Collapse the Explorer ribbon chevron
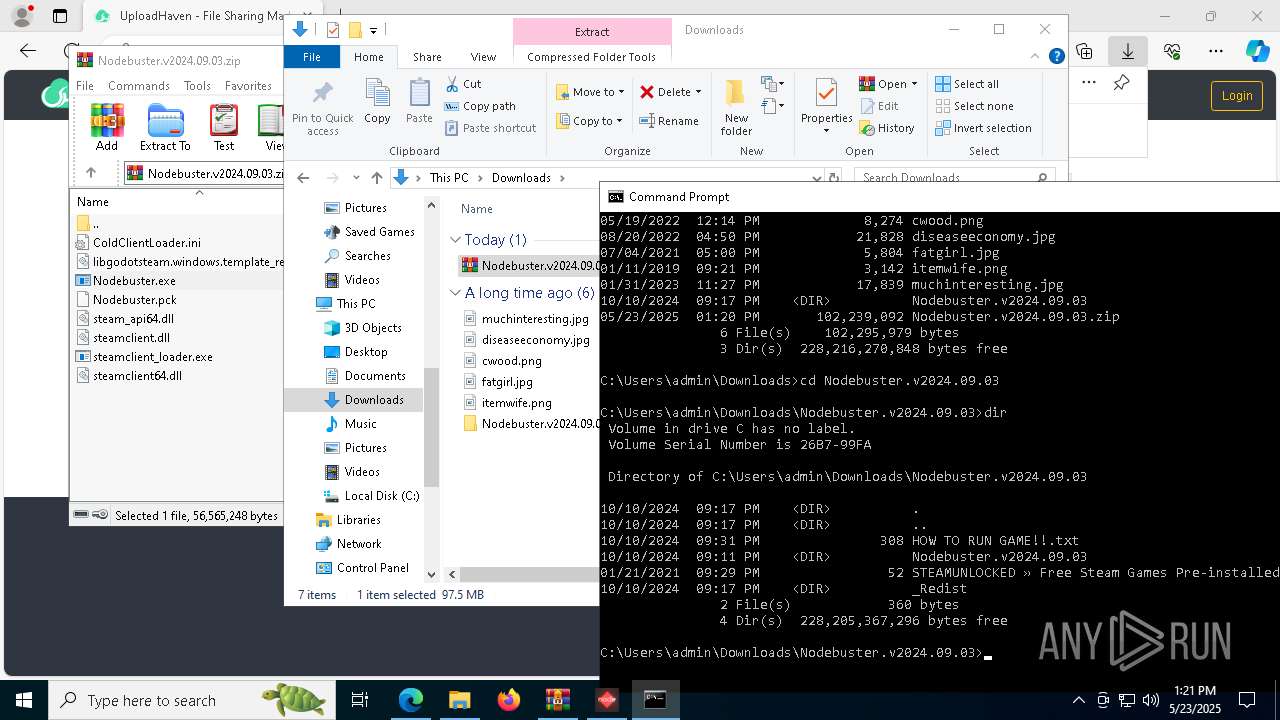The height and width of the screenshot is (720, 1280). pyautogui.click(x=1036, y=57)
